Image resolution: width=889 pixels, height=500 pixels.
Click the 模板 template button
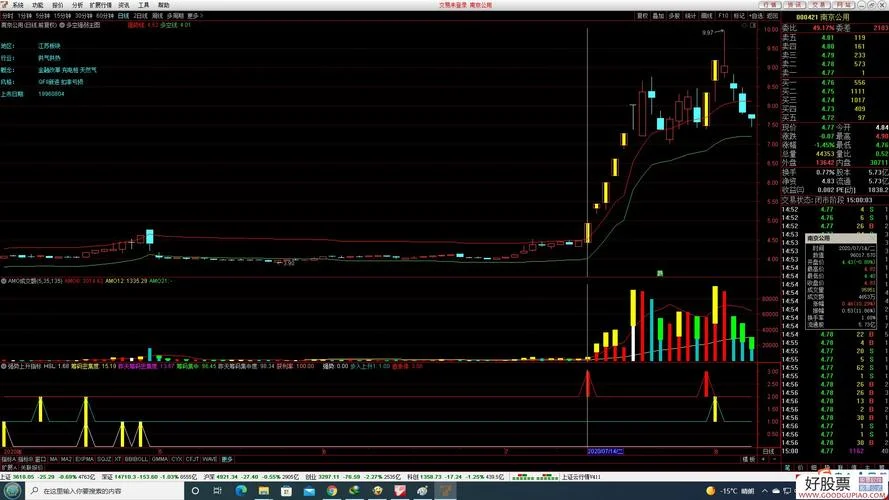pos(748,459)
